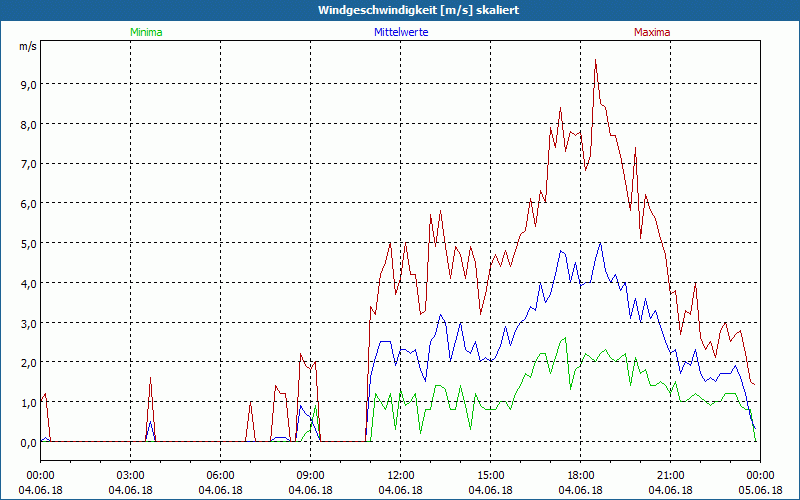The width and height of the screenshot is (800, 500).
Task: Select the blue 'Mittelwerte' legend label
Action: (x=401, y=32)
